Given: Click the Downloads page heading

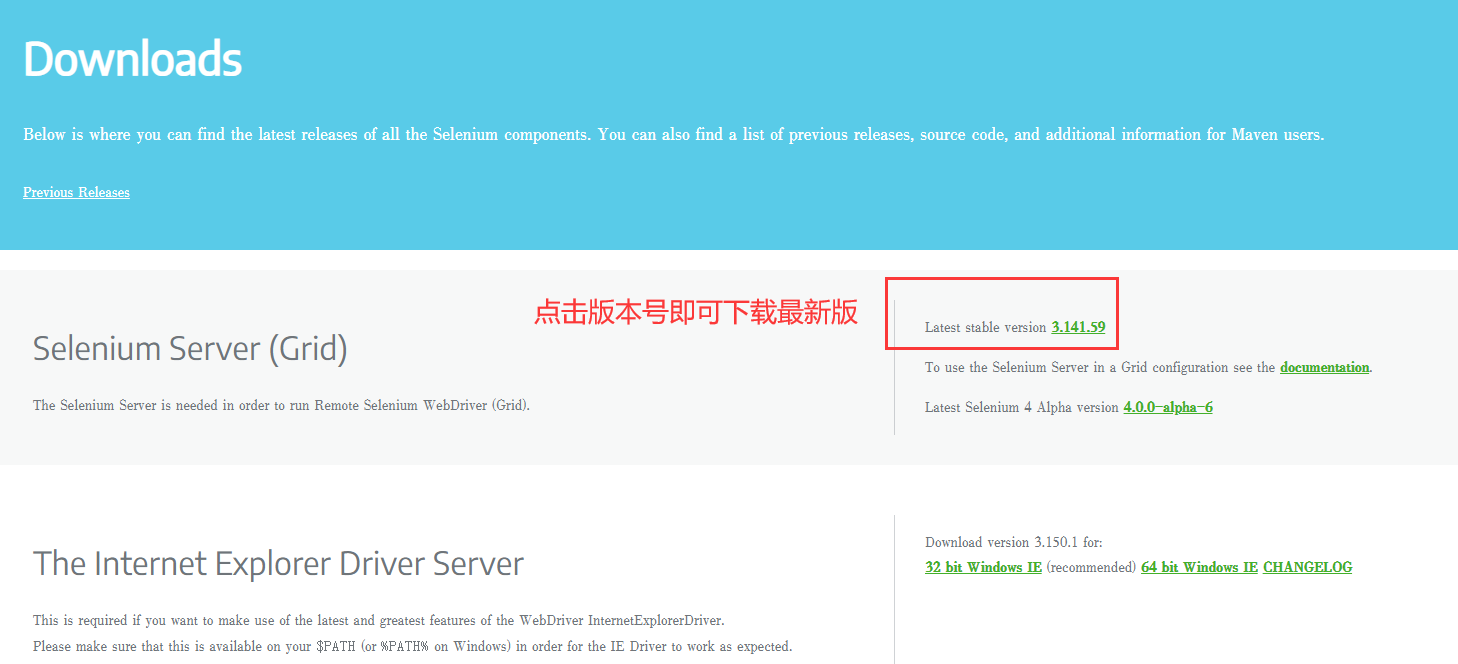Looking at the screenshot, I should click(x=133, y=60).
